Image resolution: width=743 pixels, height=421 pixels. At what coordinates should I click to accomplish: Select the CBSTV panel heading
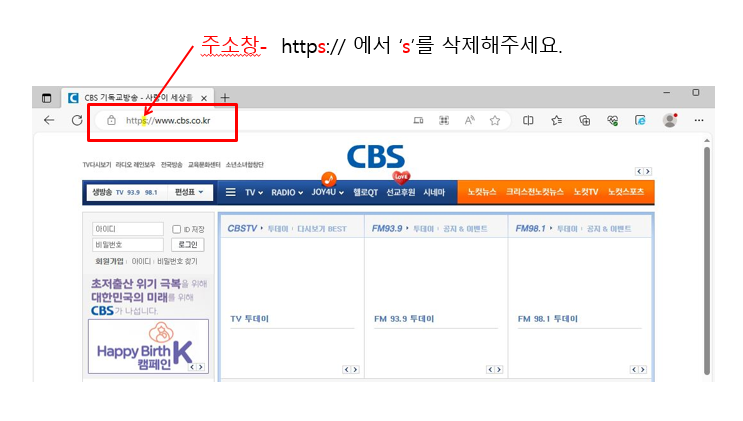(242, 229)
